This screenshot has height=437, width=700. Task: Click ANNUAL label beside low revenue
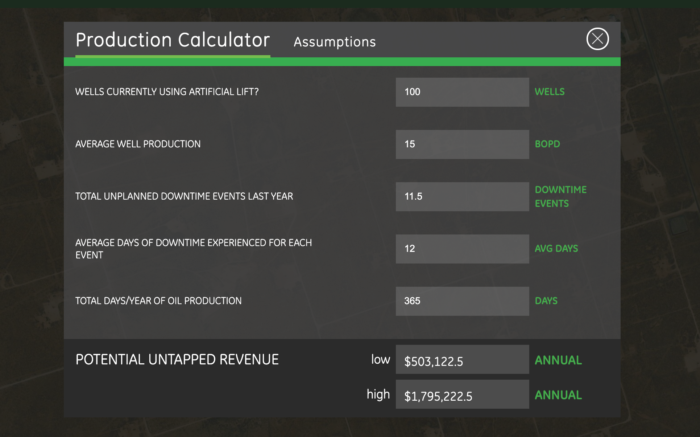[558, 360]
